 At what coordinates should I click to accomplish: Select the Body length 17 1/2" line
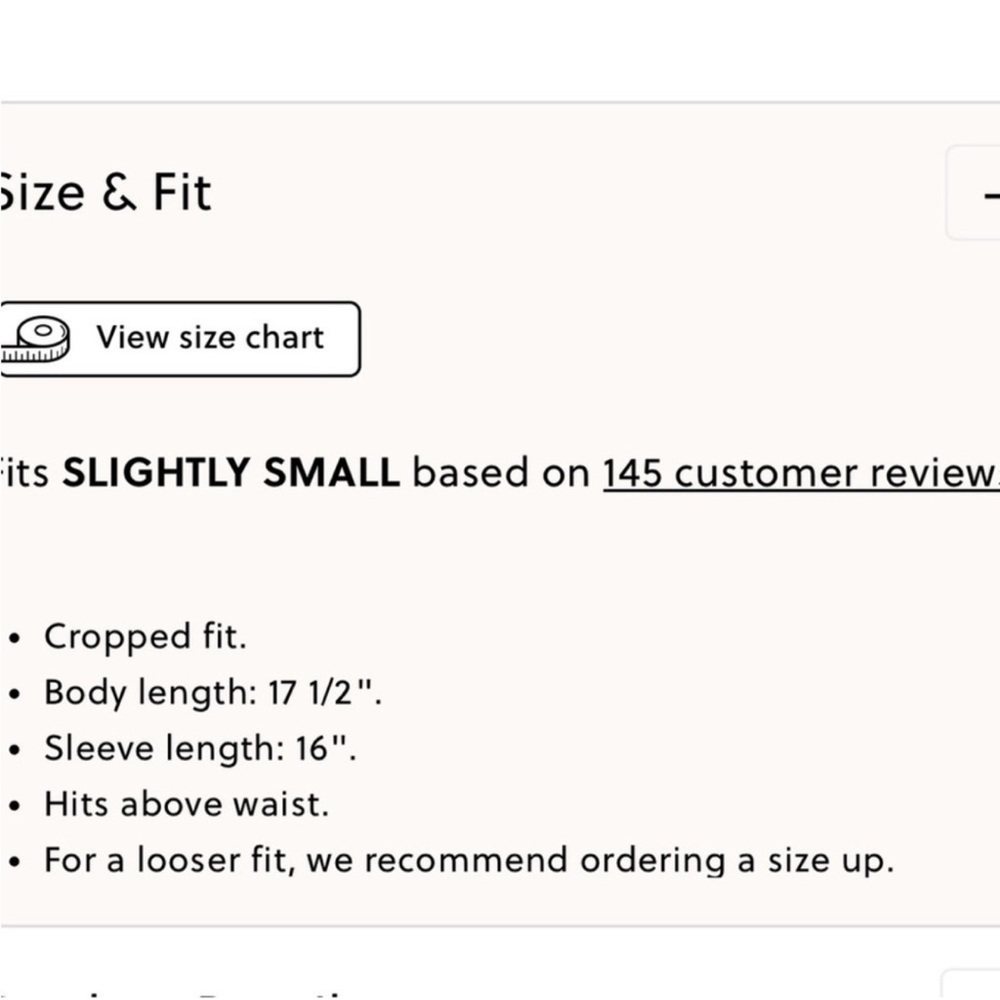(x=213, y=693)
